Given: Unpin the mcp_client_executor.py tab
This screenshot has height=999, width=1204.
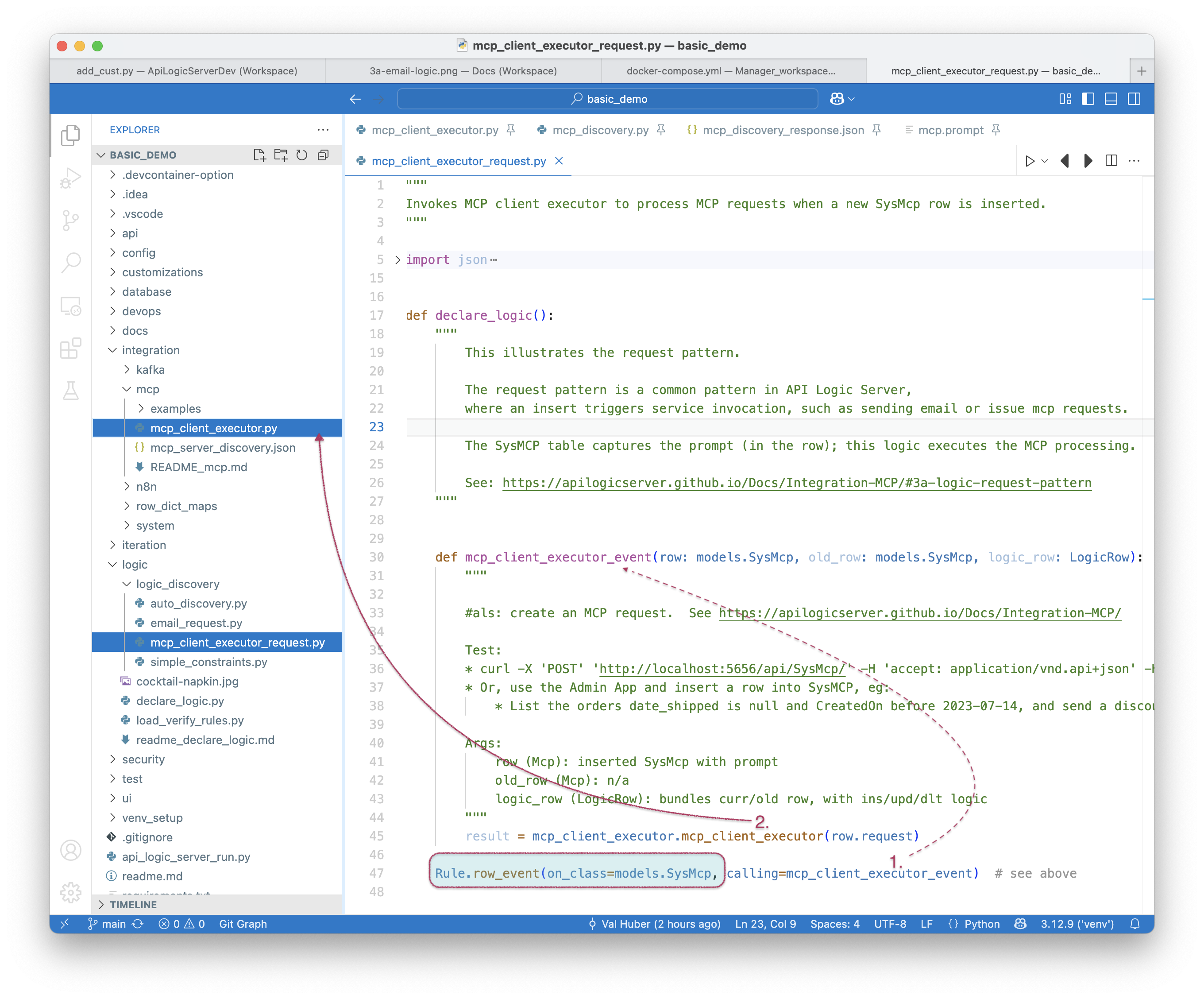Looking at the screenshot, I should pos(510,130).
